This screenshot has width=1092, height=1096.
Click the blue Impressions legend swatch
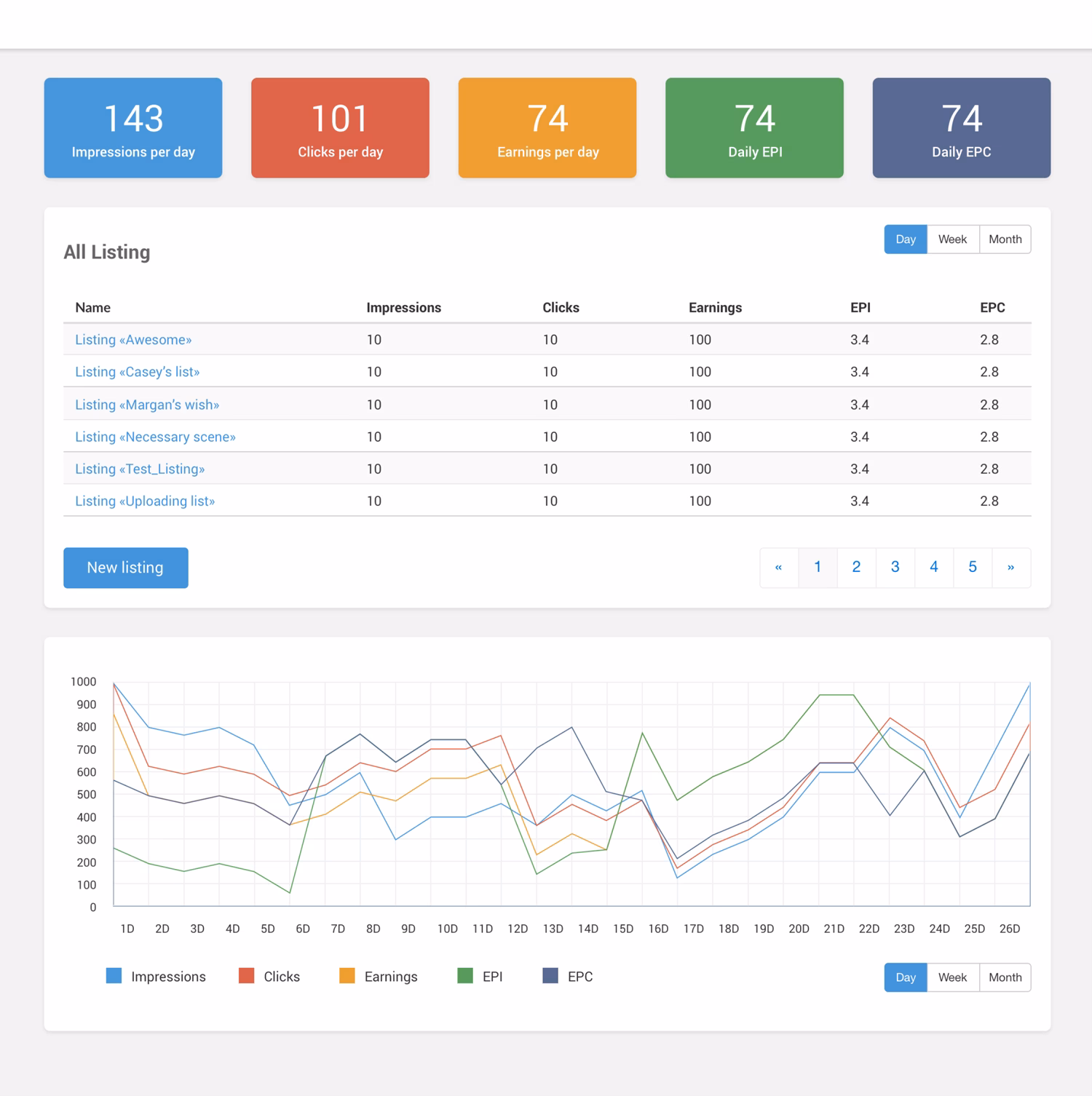[x=114, y=976]
